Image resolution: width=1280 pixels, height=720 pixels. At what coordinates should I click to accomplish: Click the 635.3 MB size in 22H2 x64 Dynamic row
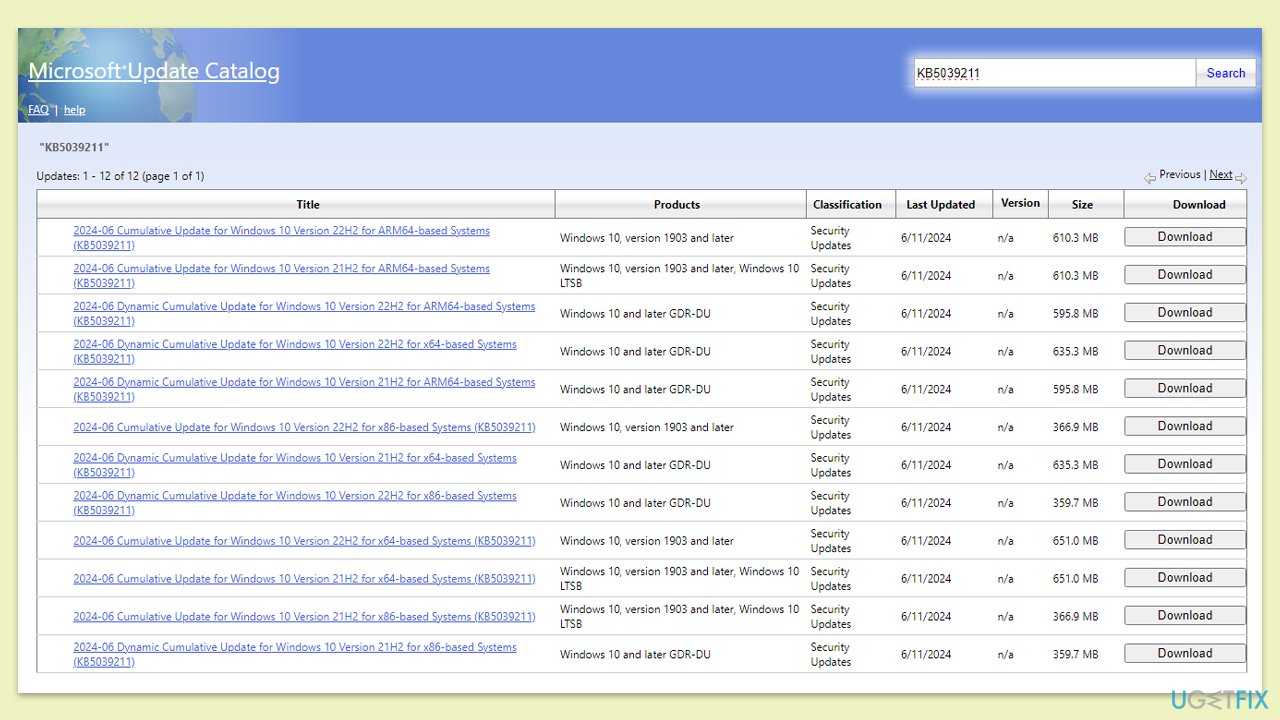(1075, 352)
